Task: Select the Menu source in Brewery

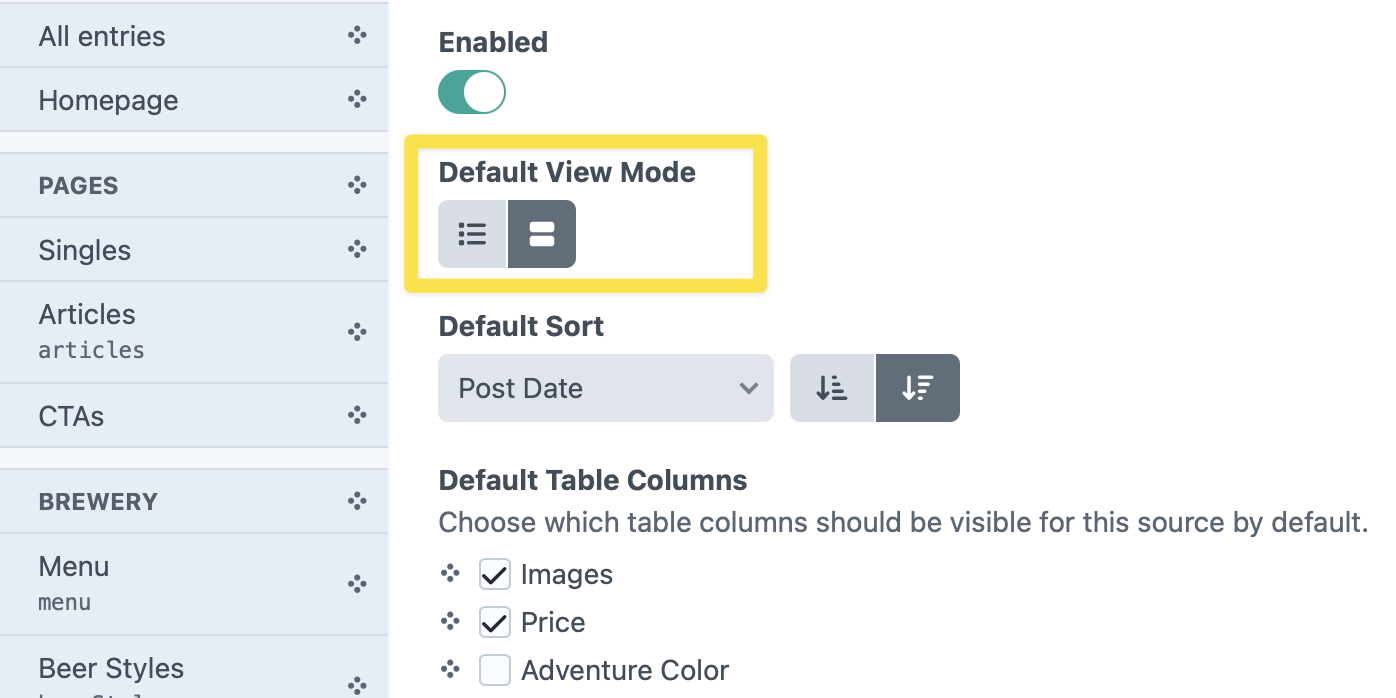Action: [194, 584]
